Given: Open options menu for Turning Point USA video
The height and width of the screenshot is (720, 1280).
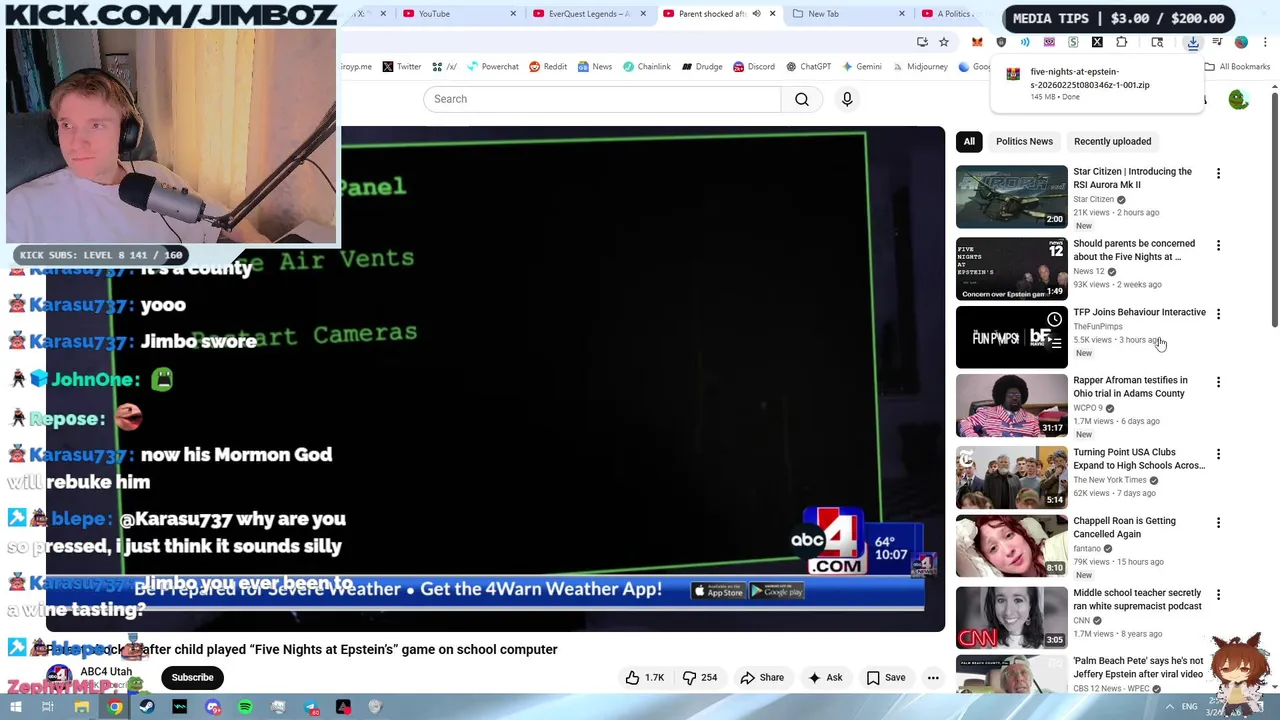Looking at the screenshot, I should click(x=1218, y=455).
